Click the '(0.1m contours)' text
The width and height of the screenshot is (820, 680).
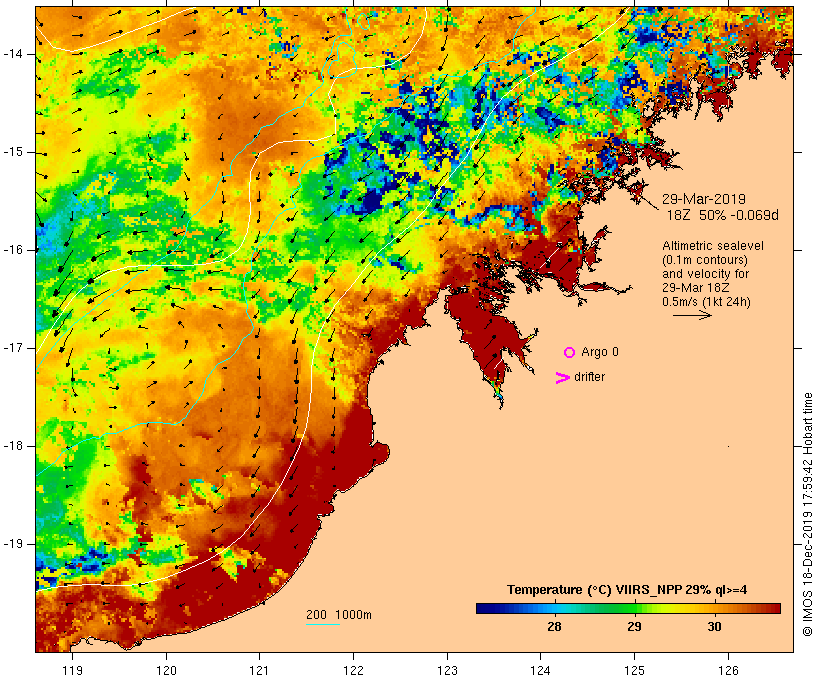[705, 260]
